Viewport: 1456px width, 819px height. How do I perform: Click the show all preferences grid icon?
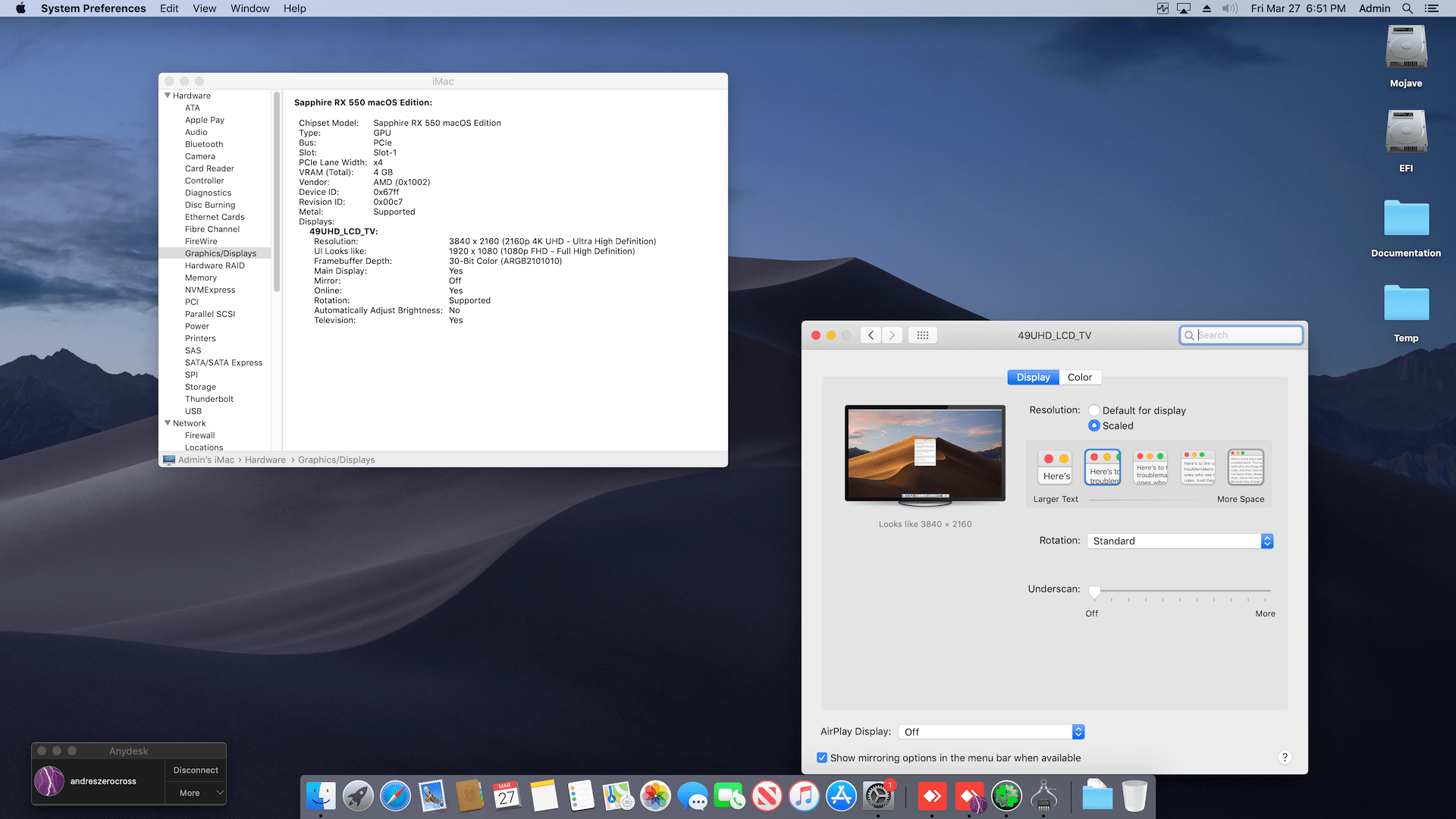(922, 335)
